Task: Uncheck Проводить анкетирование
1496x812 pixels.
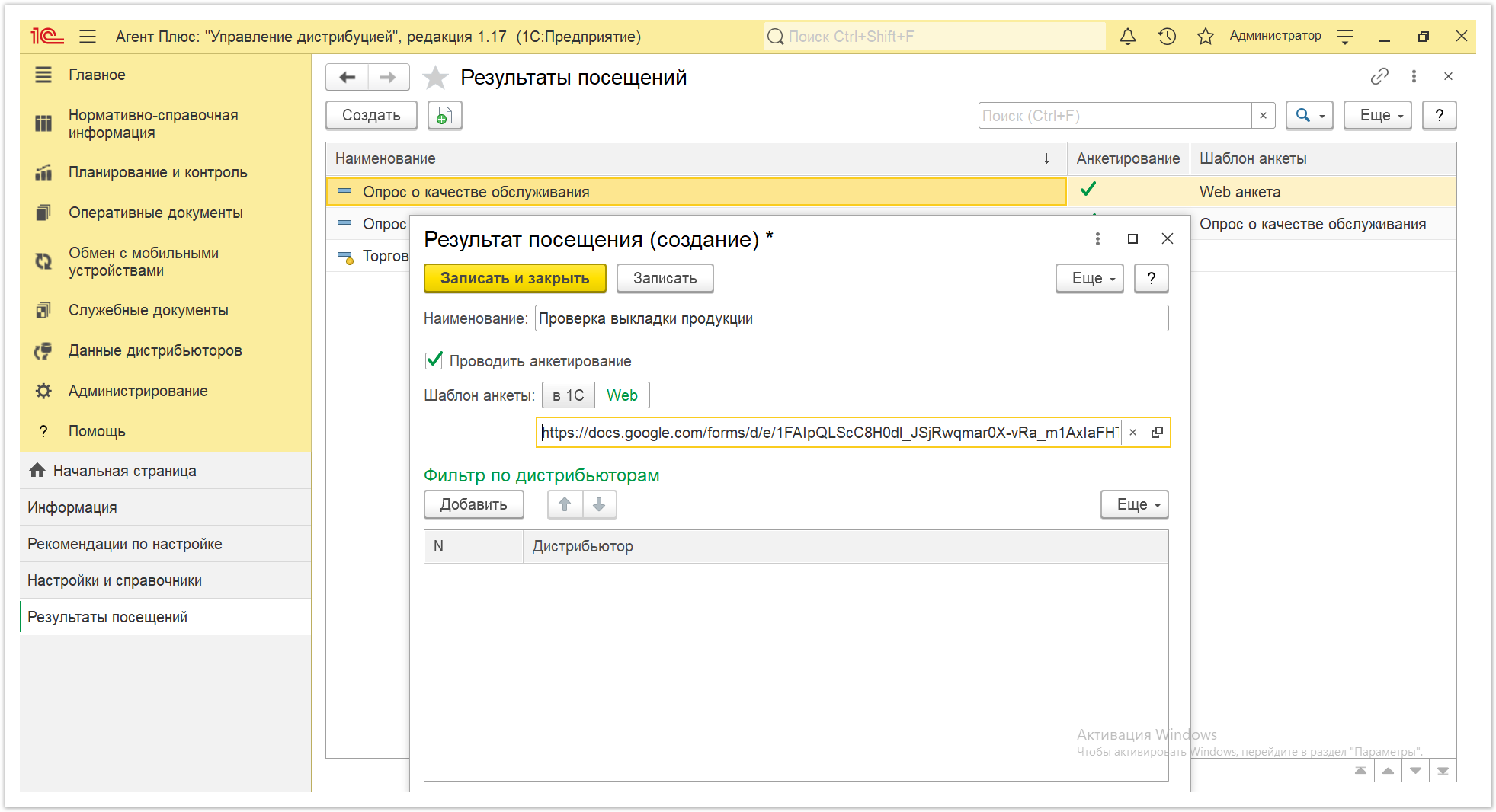Action: (x=434, y=360)
